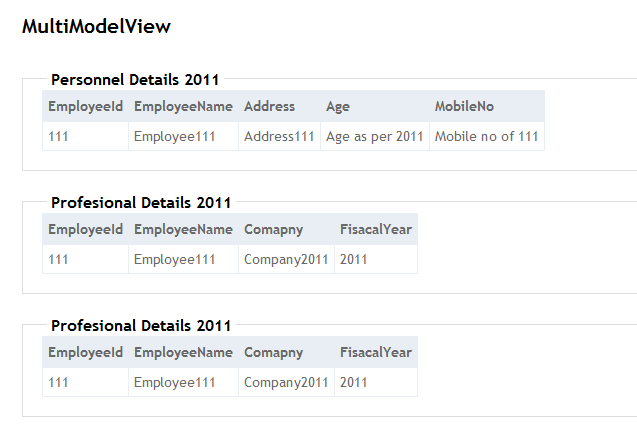Image resolution: width=637 pixels, height=439 pixels.
Task: Select the Address111 cell
Action: [279, 136]
